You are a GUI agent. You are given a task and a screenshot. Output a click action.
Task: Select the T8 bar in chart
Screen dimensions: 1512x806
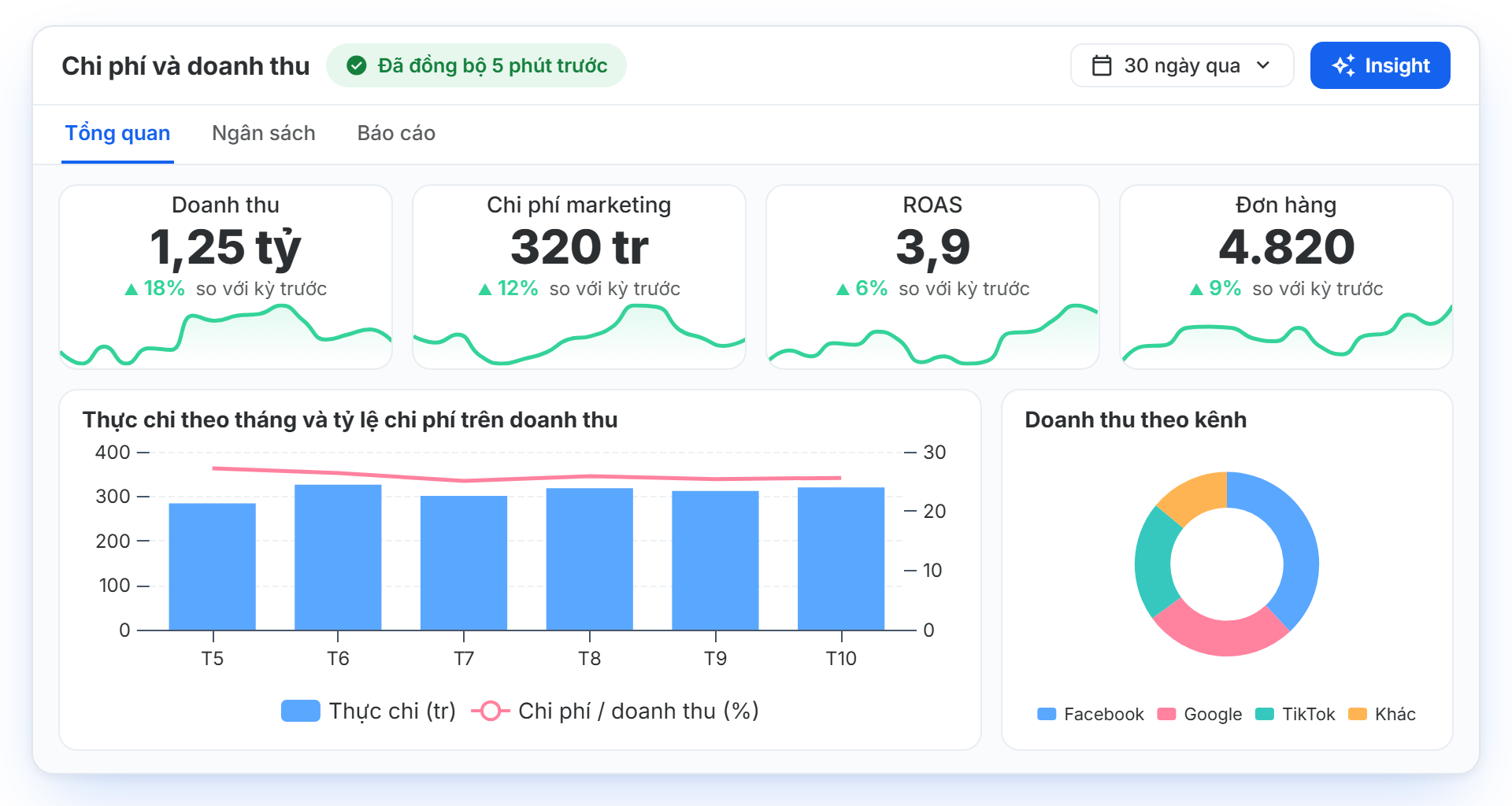590,559
